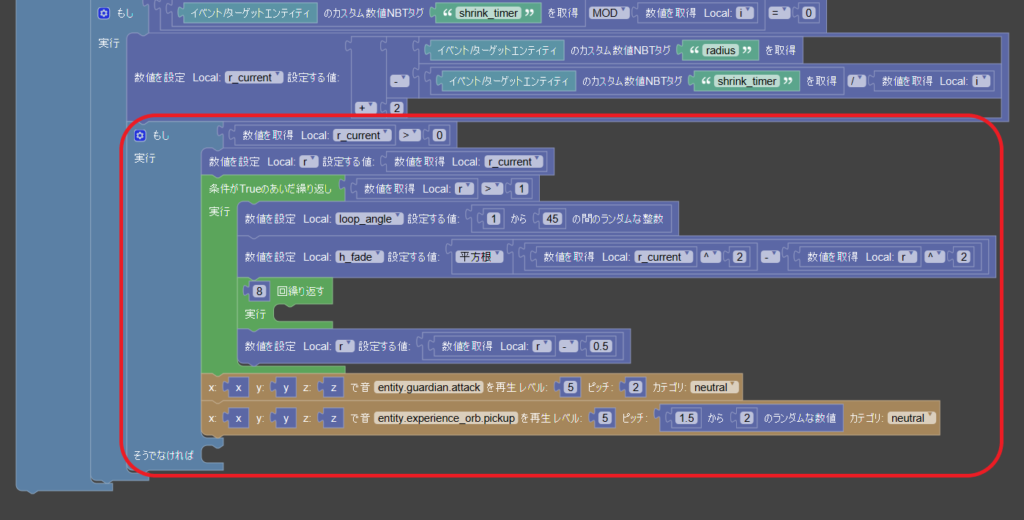Open category dropdown on the experience_orb.pickup sound block
Screen dimensions: 1024x520
click(912, 419)
